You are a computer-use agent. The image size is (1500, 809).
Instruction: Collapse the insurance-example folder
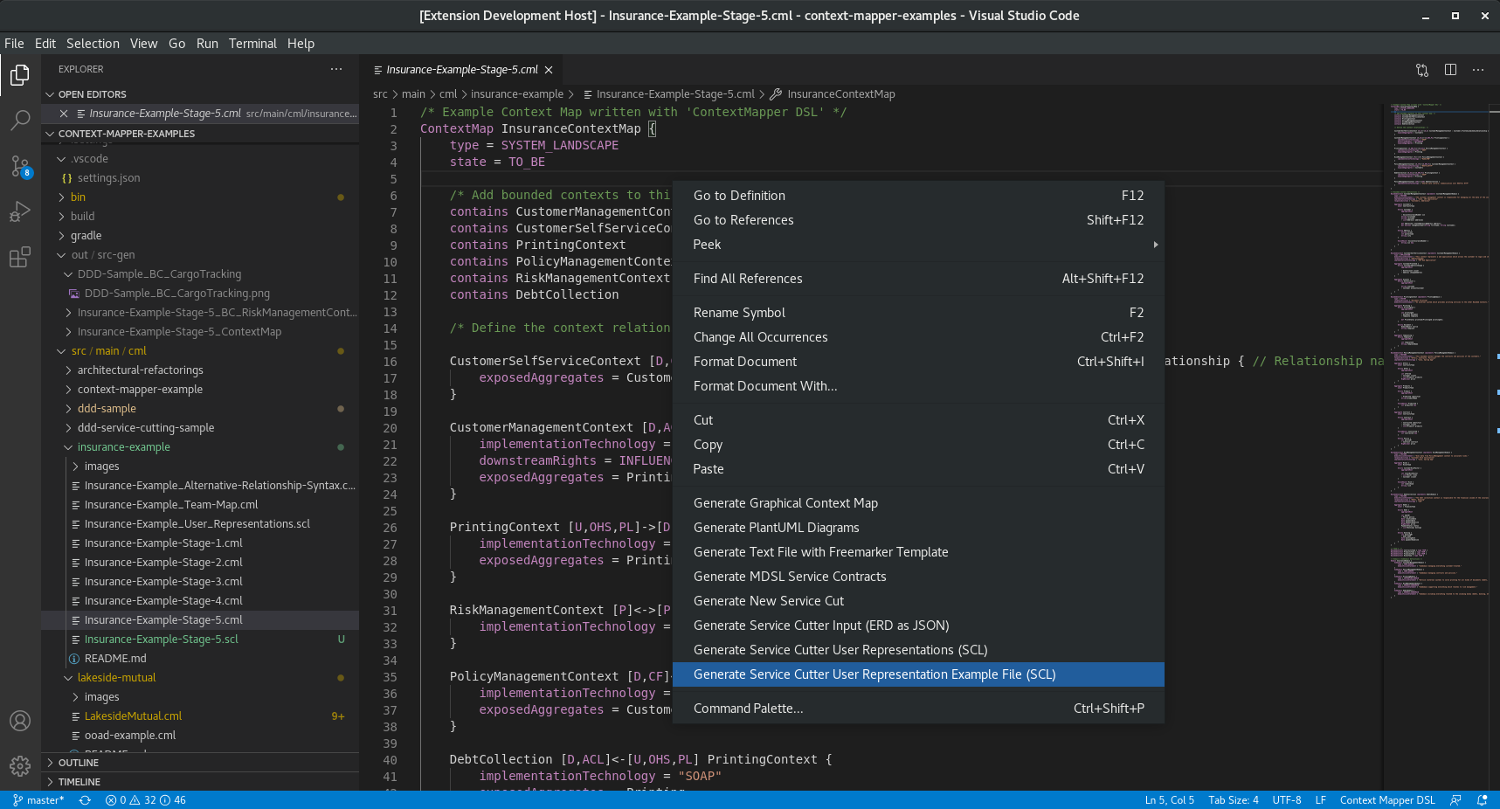pyautogui.click(x=200, y=447)
